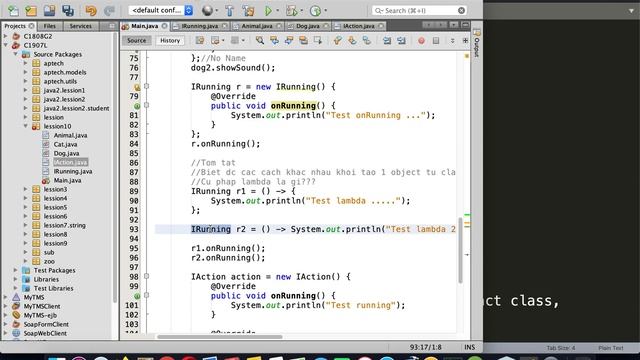Switch to the Services tab
This screenshot has height=360, width=640.
80,26
